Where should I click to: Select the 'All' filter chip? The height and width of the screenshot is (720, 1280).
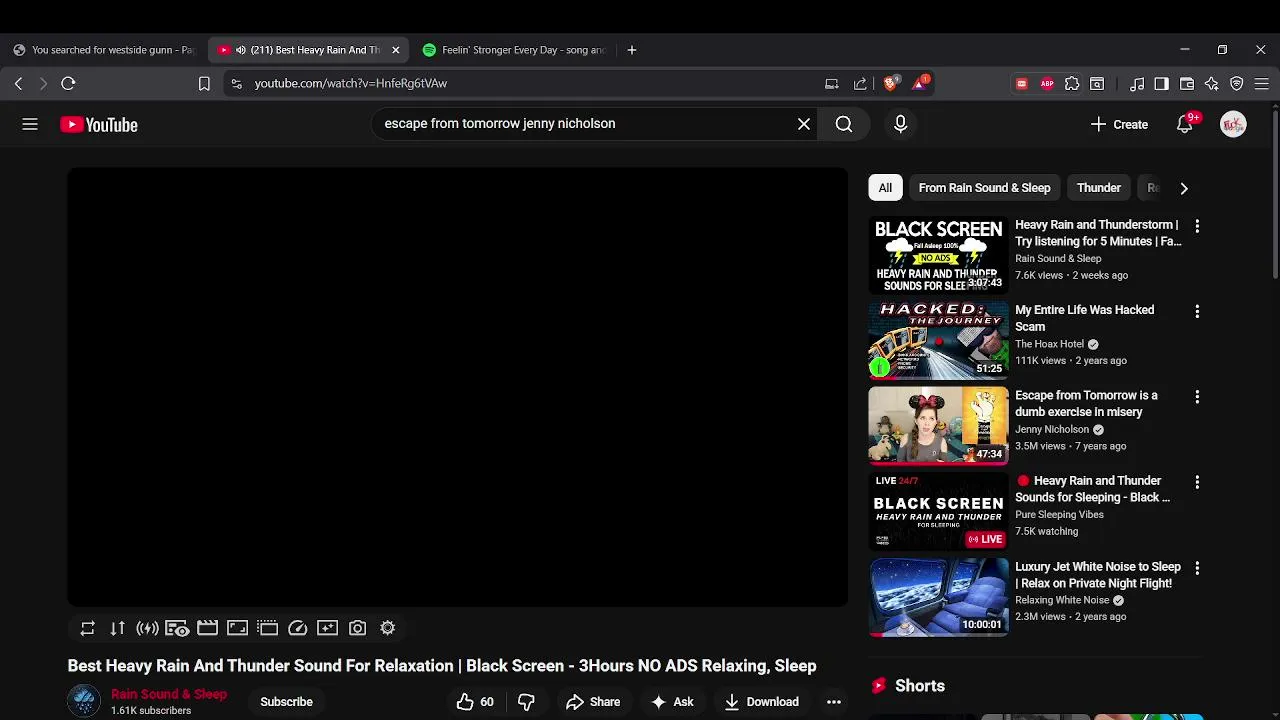pos(885,188)
